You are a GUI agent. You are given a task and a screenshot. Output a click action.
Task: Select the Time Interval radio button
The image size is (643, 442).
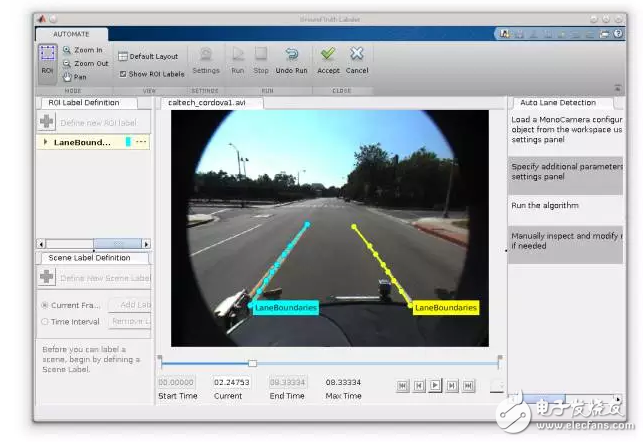tap(45, 321)
